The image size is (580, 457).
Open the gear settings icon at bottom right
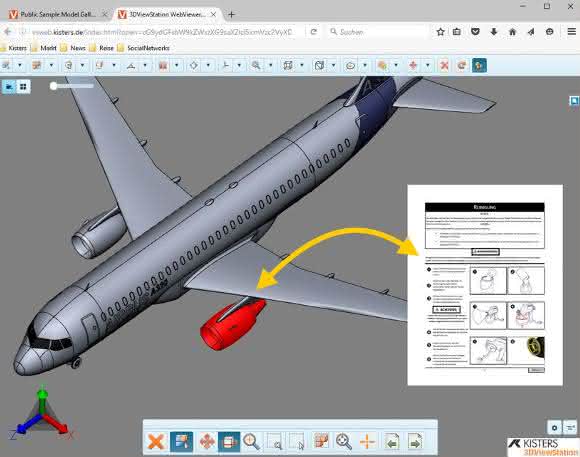click(554, 428)
